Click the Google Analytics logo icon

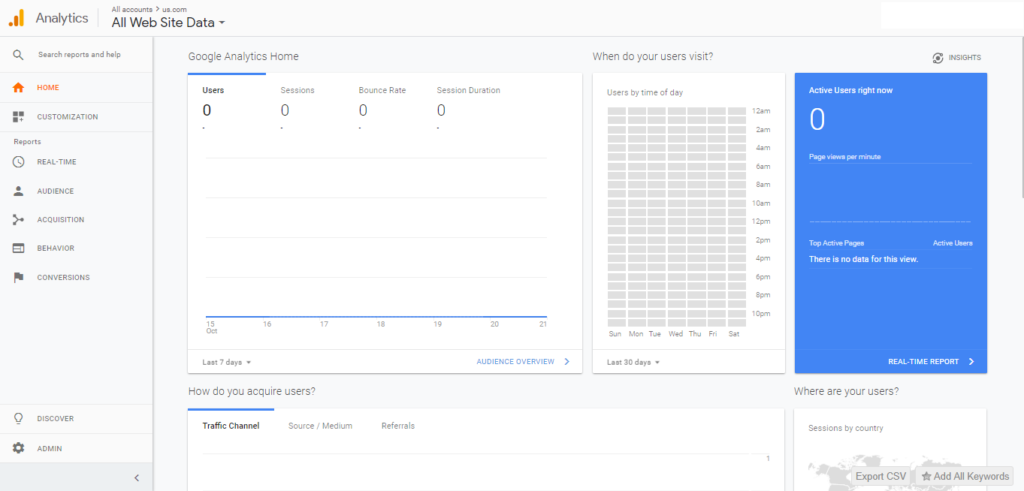coord(16,18)
